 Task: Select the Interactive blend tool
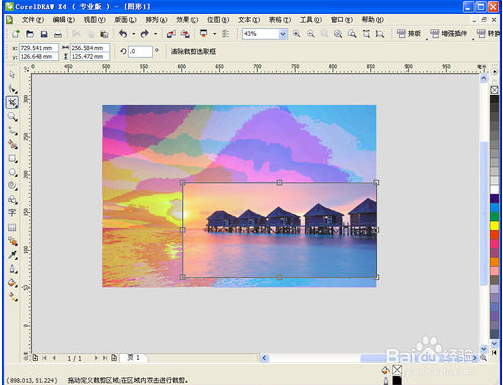pyautogui.click(x=12, y=241)
